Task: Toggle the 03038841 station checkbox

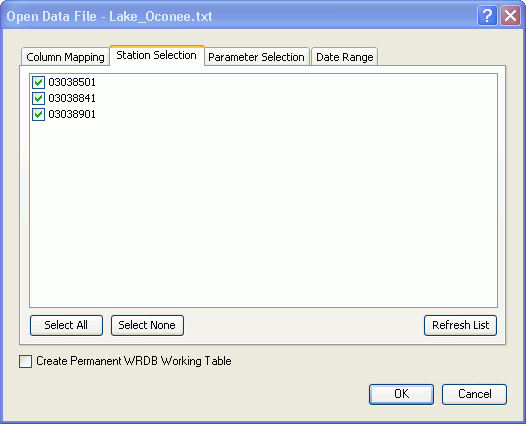Action: 38,98
